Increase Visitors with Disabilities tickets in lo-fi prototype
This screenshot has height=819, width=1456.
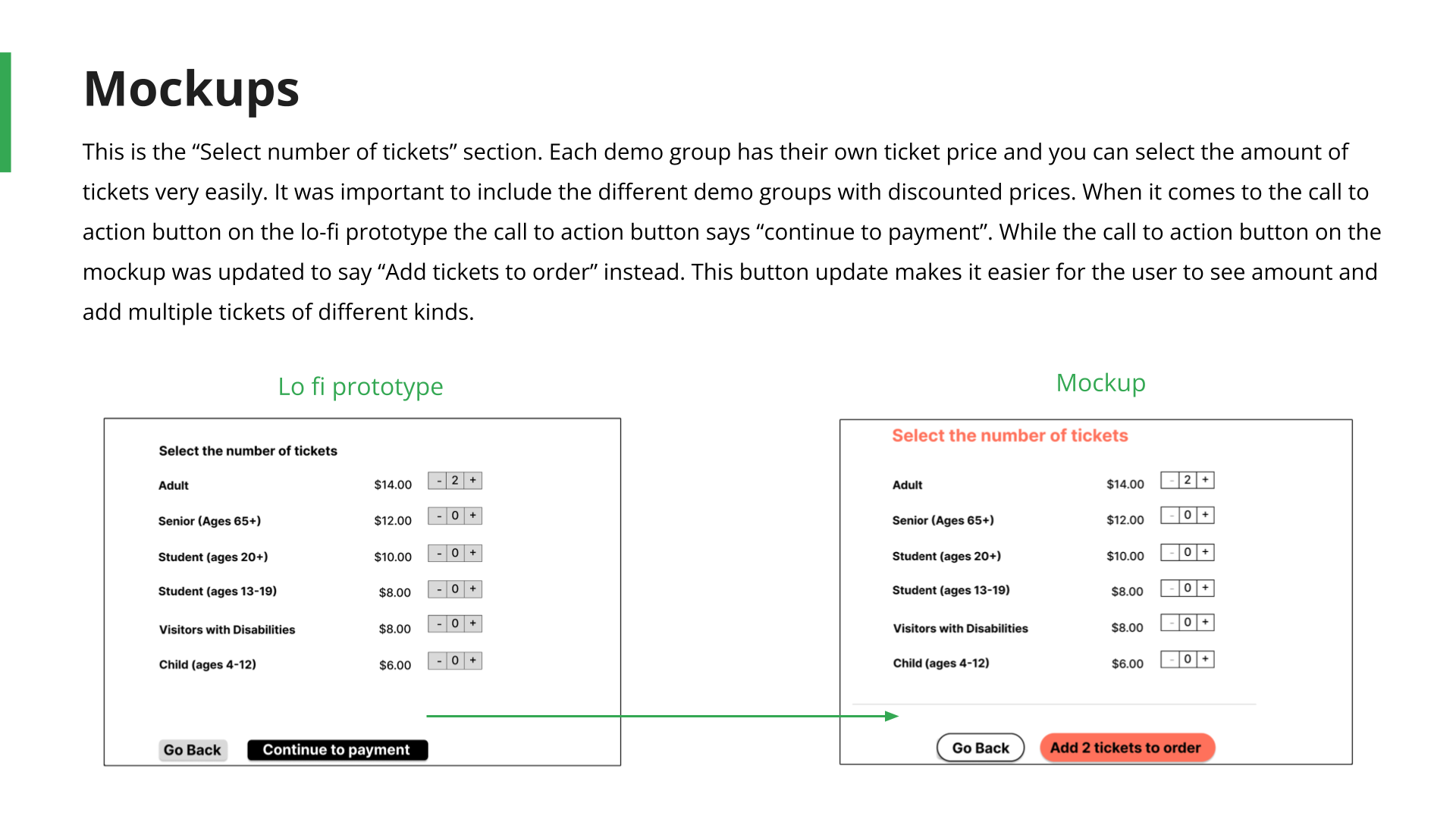(x=472, y=623)
